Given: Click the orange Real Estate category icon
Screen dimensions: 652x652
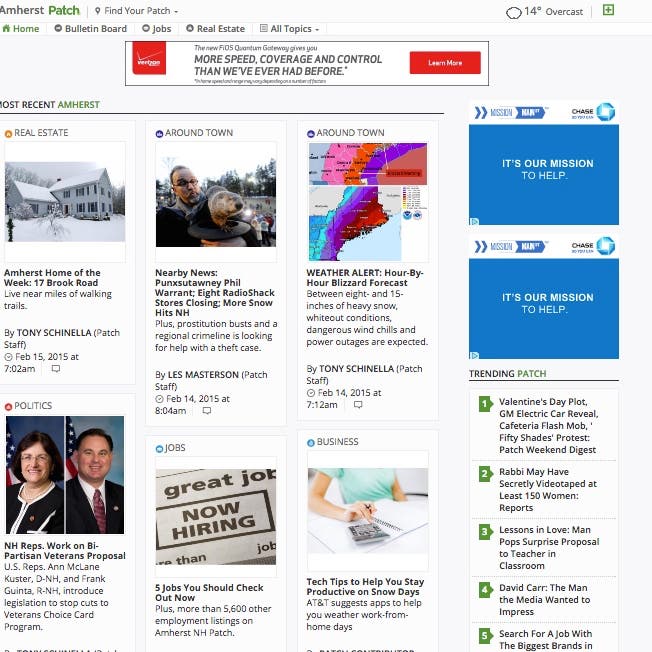Looking at the screenshot, I should (8, 133).
